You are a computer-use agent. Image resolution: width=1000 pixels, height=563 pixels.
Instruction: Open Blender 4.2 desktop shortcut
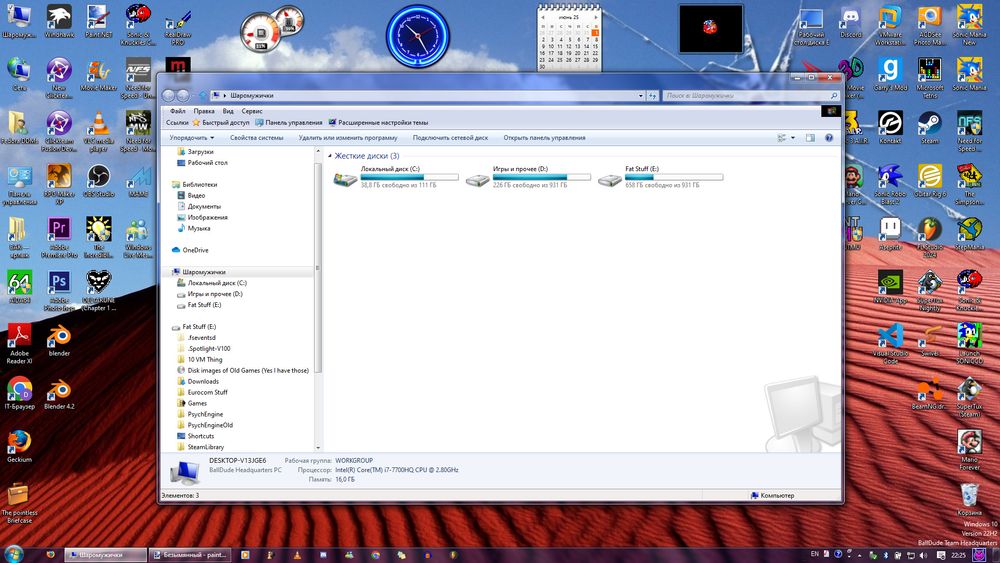59,393
